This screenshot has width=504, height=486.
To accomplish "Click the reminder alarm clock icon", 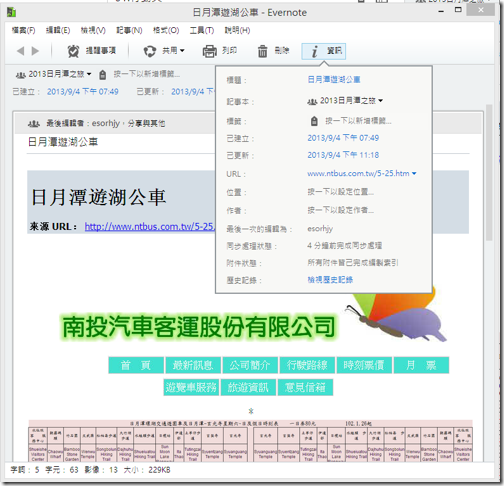I will click(x=73, y=51).
